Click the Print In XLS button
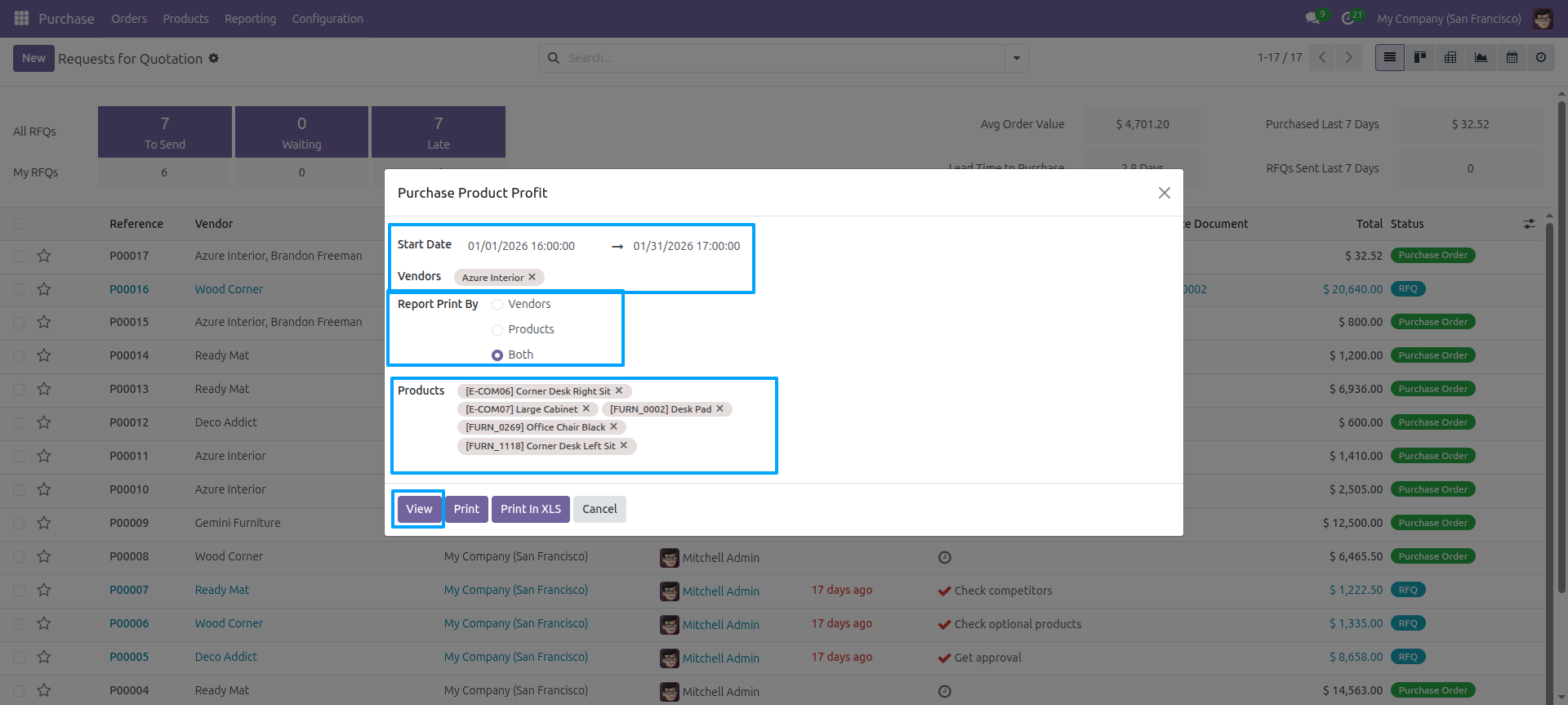This screenshot has width=1568, height=705. [x=531, y=509]
